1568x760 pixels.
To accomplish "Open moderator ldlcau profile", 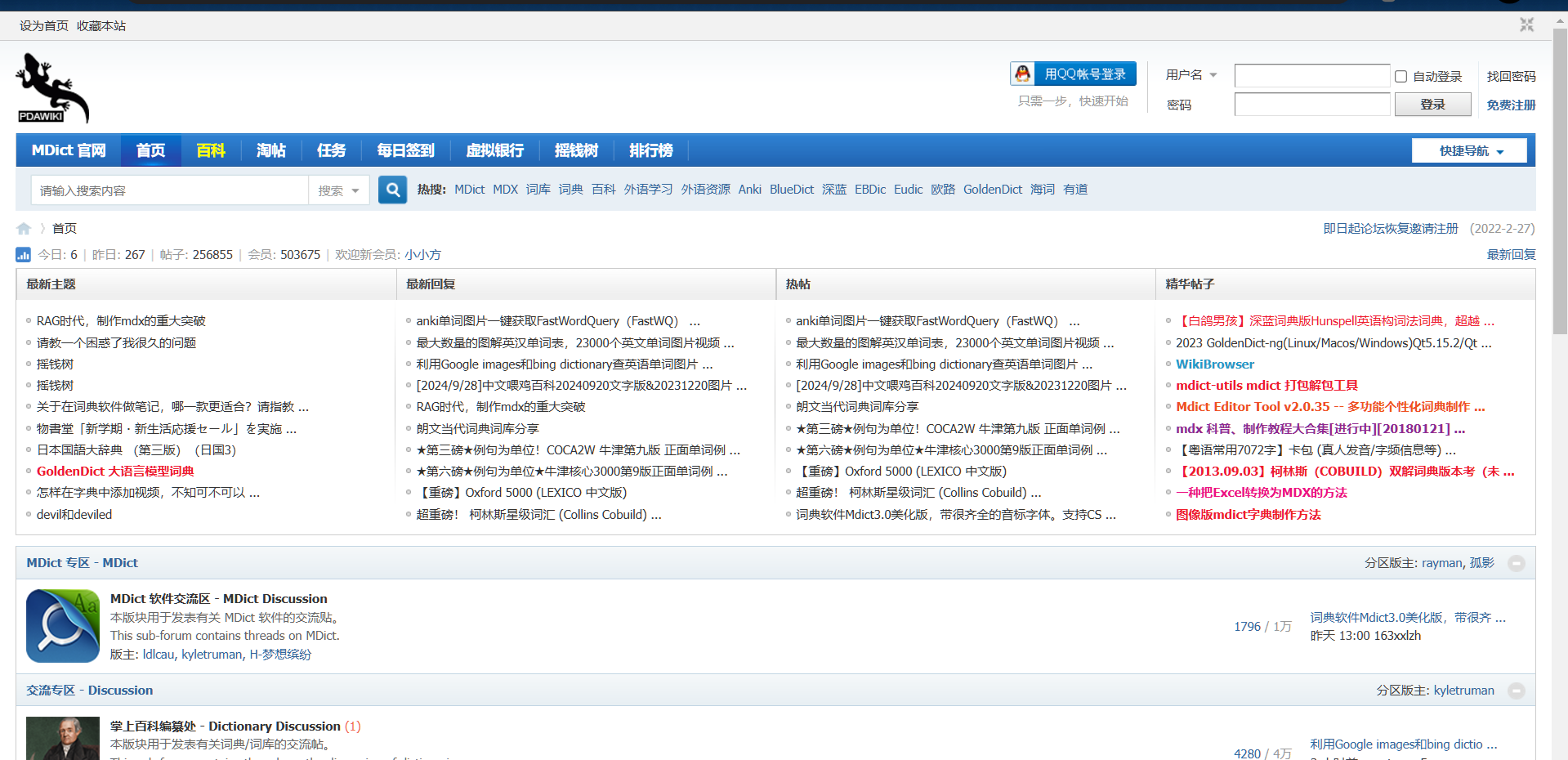I will [x=159, y=655].
